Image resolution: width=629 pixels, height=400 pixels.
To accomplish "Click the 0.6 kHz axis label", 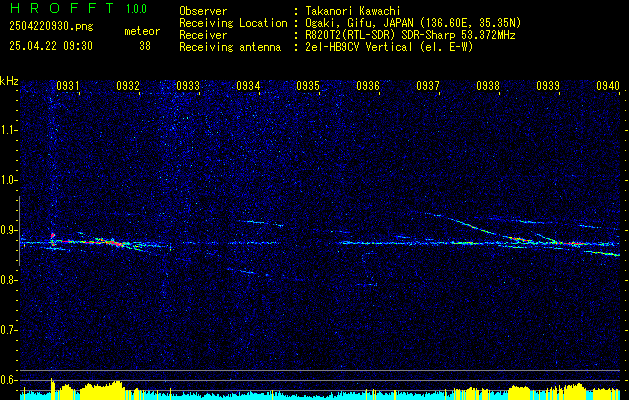I will 8,380.
